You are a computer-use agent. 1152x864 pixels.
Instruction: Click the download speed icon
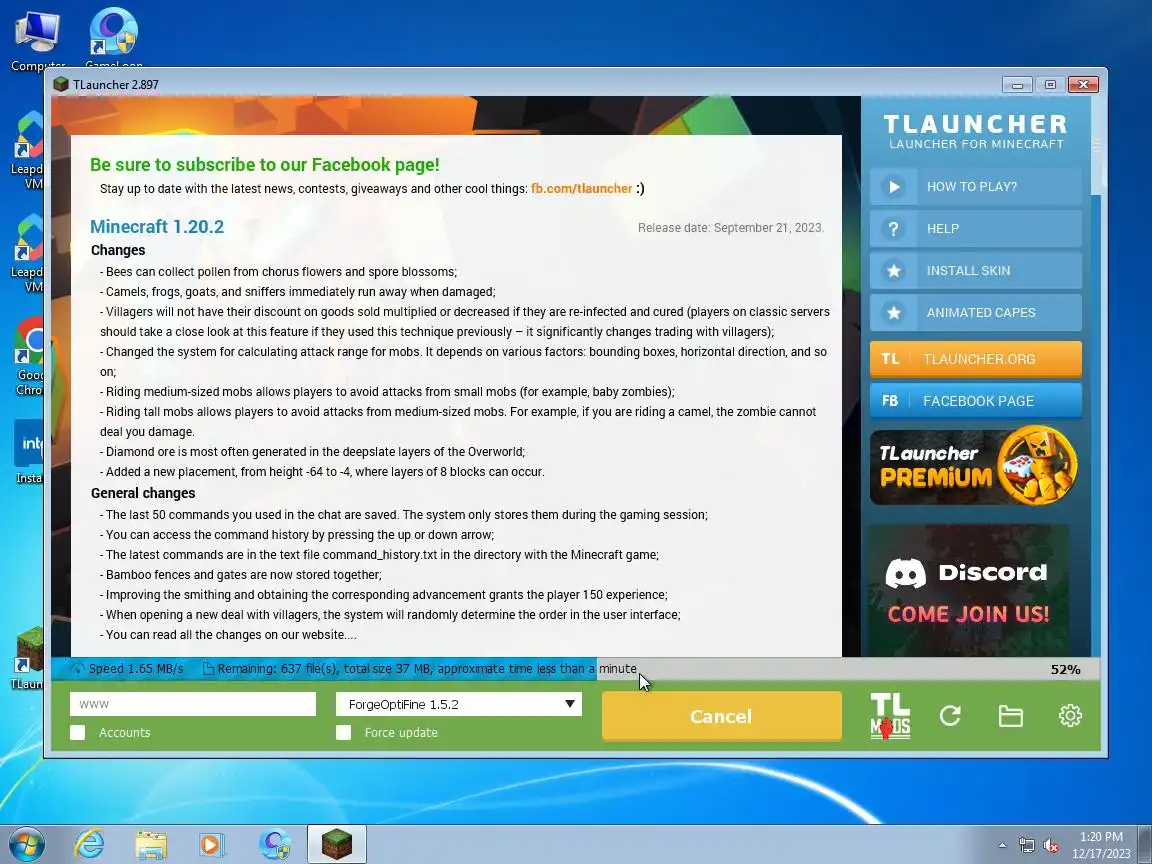(x=77, y=669)
